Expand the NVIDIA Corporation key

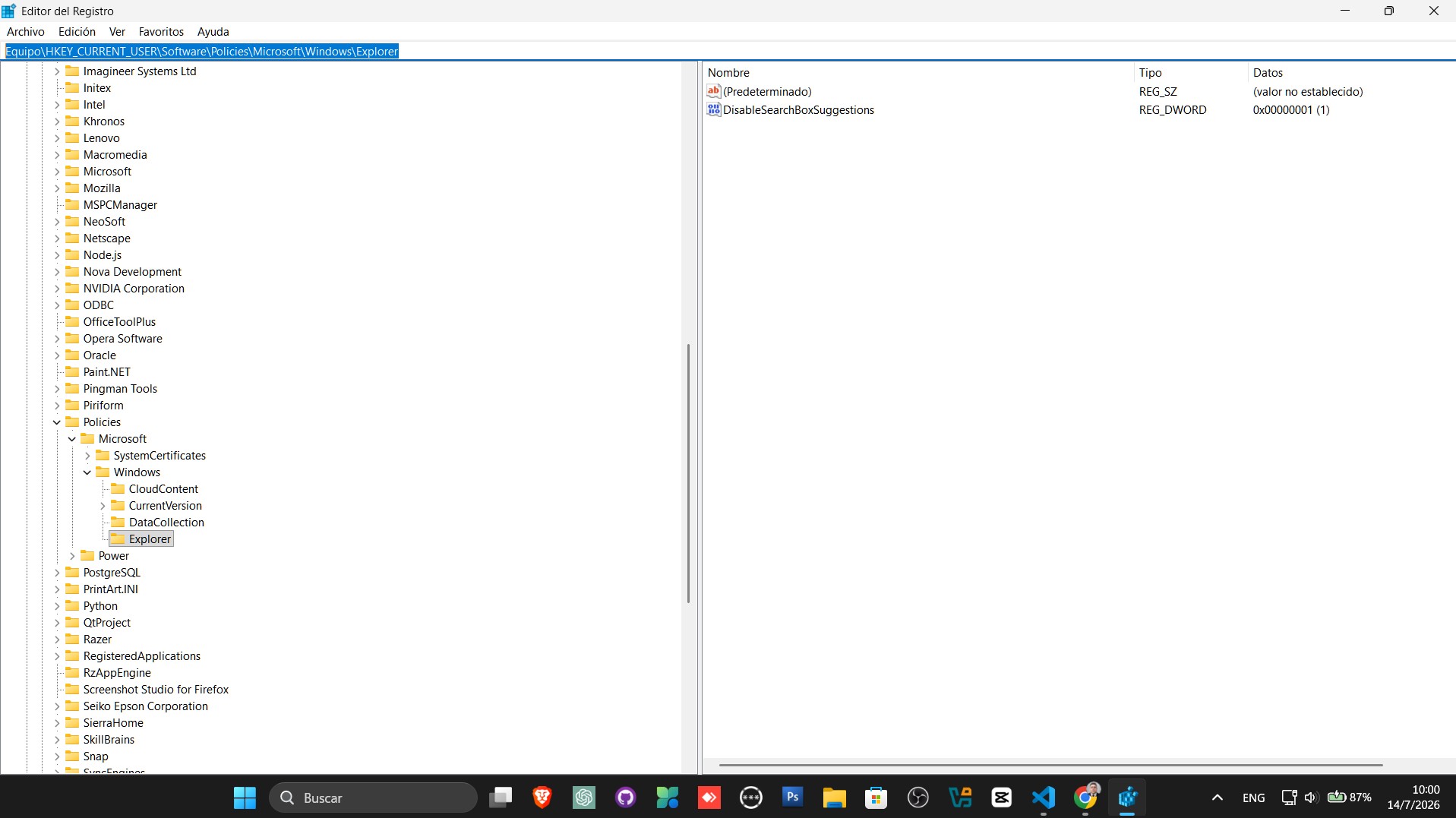(57, 289)
